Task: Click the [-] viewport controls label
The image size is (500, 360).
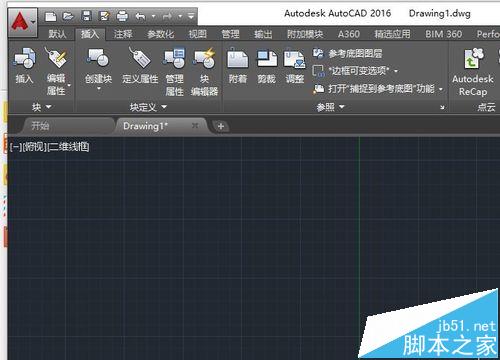Action: pos(16,147)
